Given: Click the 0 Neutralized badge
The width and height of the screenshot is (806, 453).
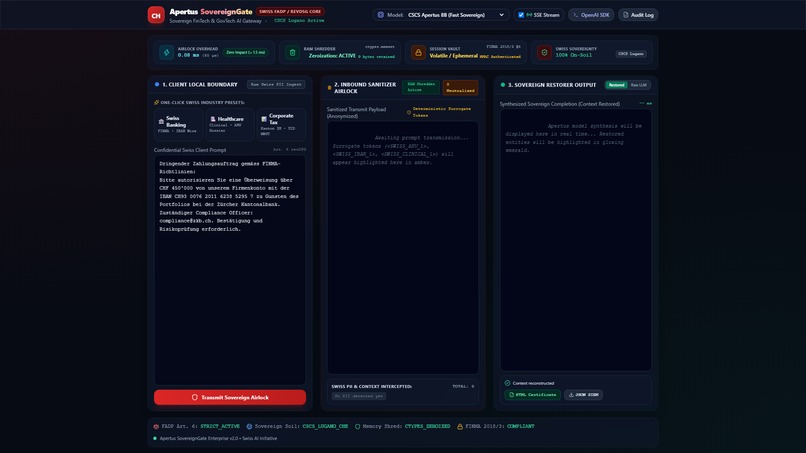Looking at the screenshot, I should coord(460,87).
